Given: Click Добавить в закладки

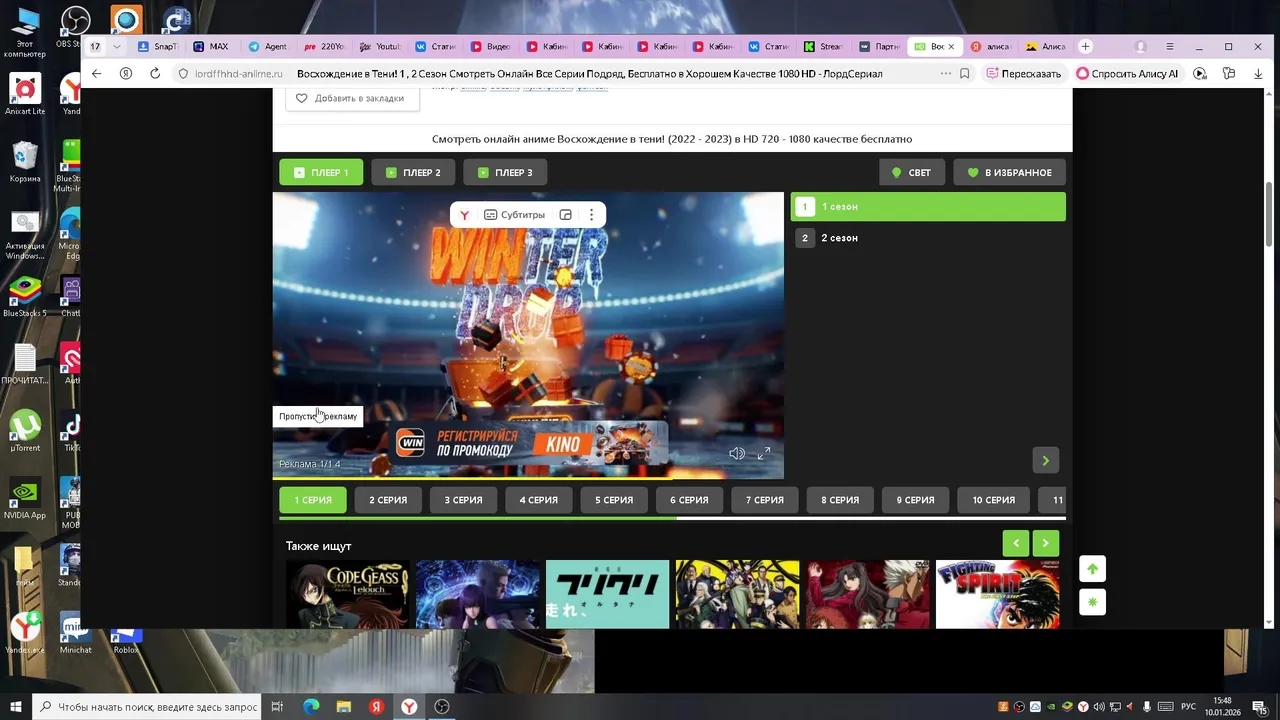Looking at the screenshot, I should point(351,98).
